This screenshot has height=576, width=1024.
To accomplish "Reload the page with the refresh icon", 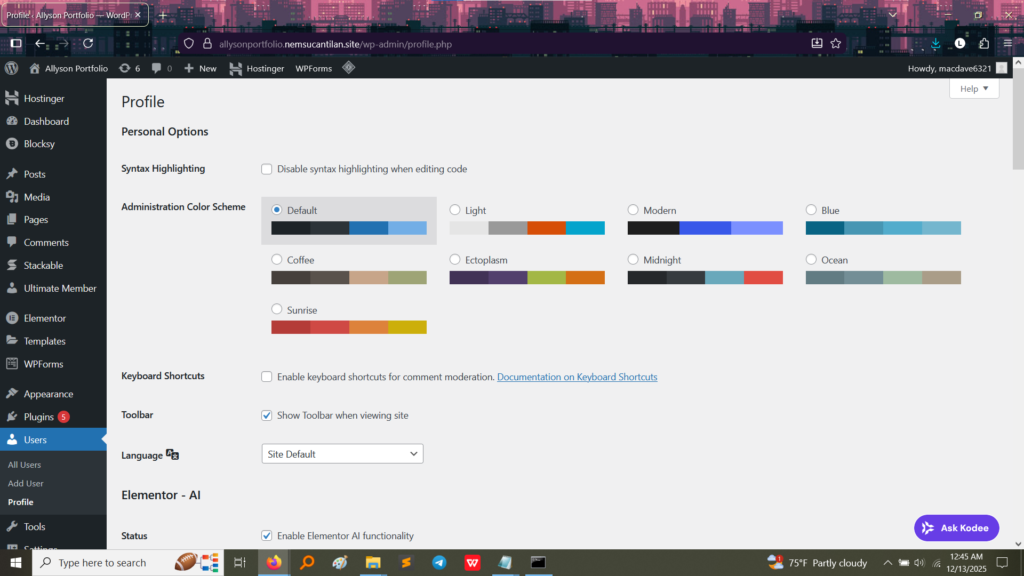I will (88, 43).
